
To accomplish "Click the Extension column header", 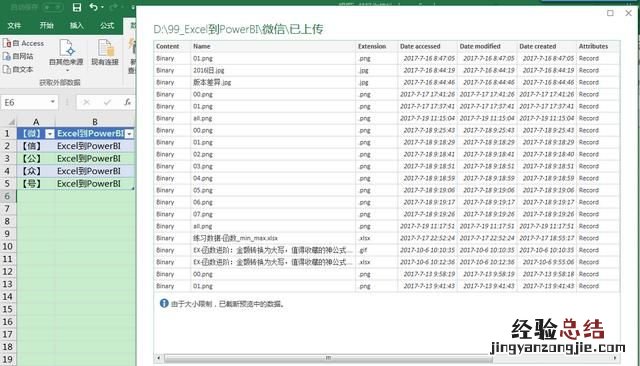I will click(377, 47).
